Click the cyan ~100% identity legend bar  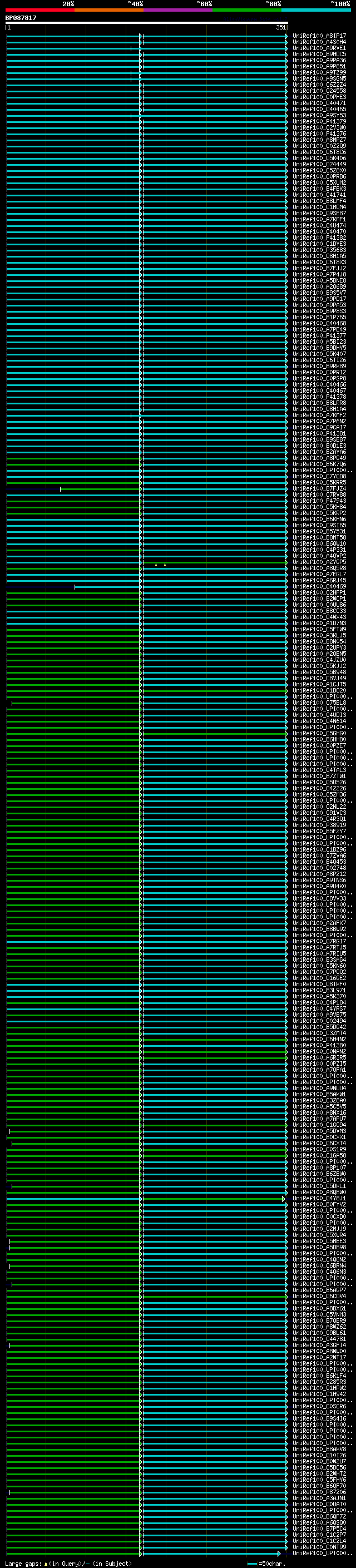[x=316, y=10]
